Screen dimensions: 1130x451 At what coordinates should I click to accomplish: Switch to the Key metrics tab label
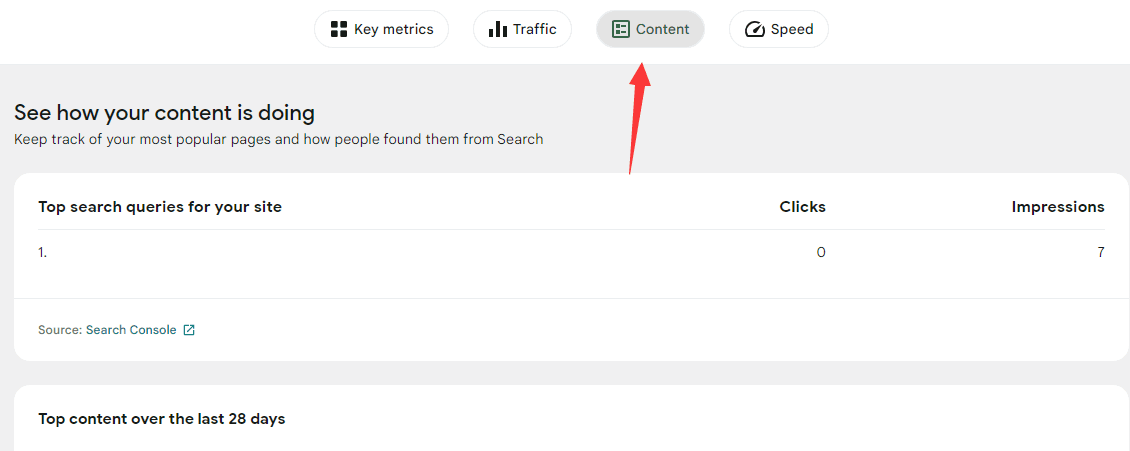tap(394, 29)
